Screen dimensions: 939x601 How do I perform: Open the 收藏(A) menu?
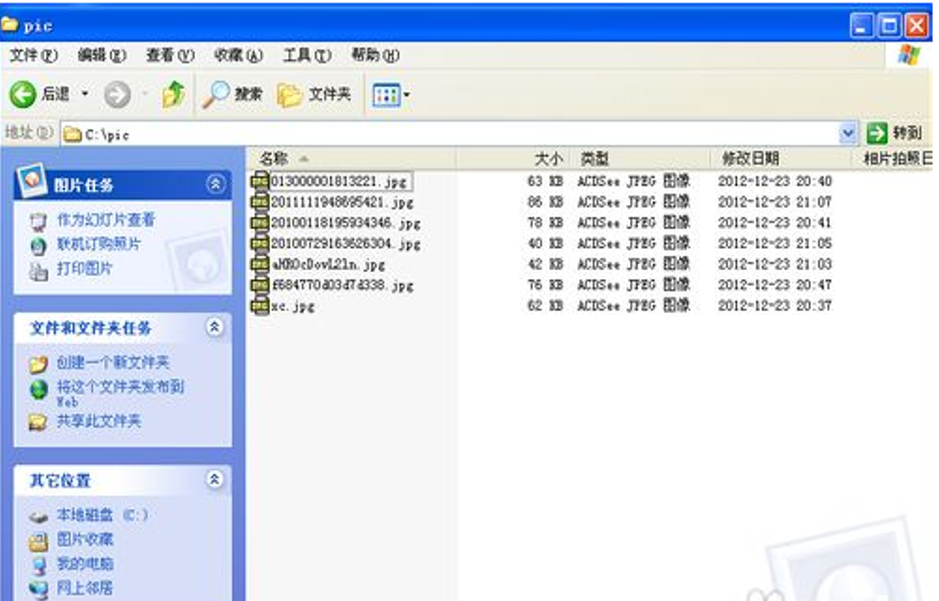238,55
